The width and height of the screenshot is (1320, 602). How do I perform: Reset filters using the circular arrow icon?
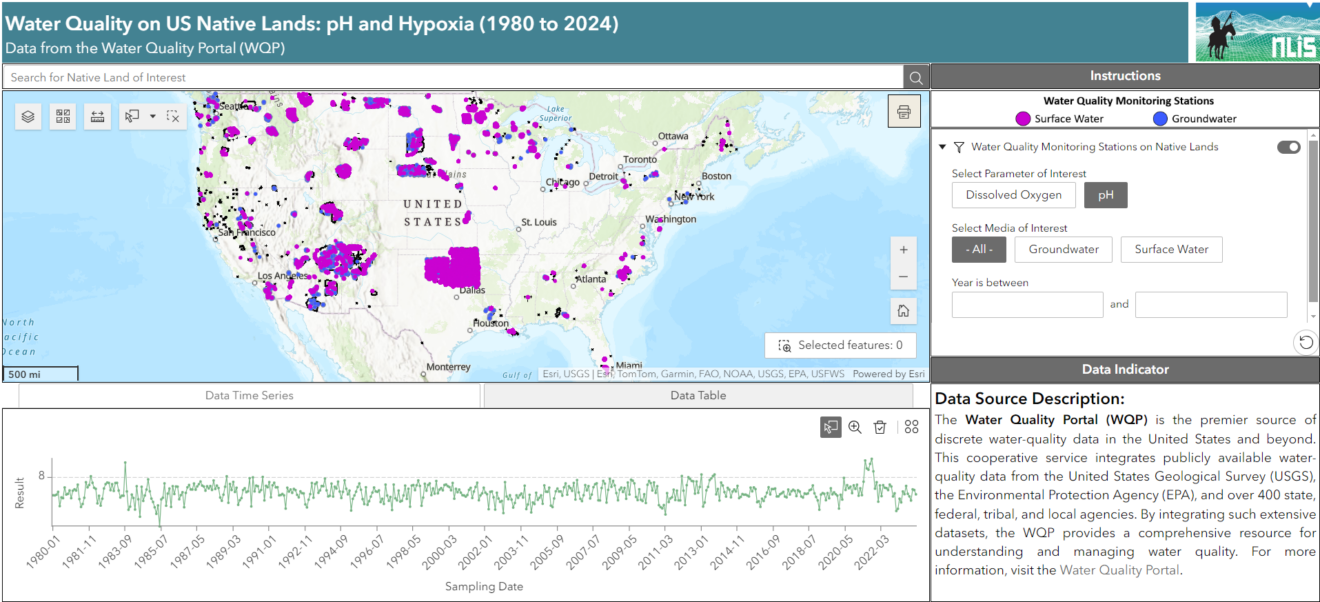(1306, 342)
